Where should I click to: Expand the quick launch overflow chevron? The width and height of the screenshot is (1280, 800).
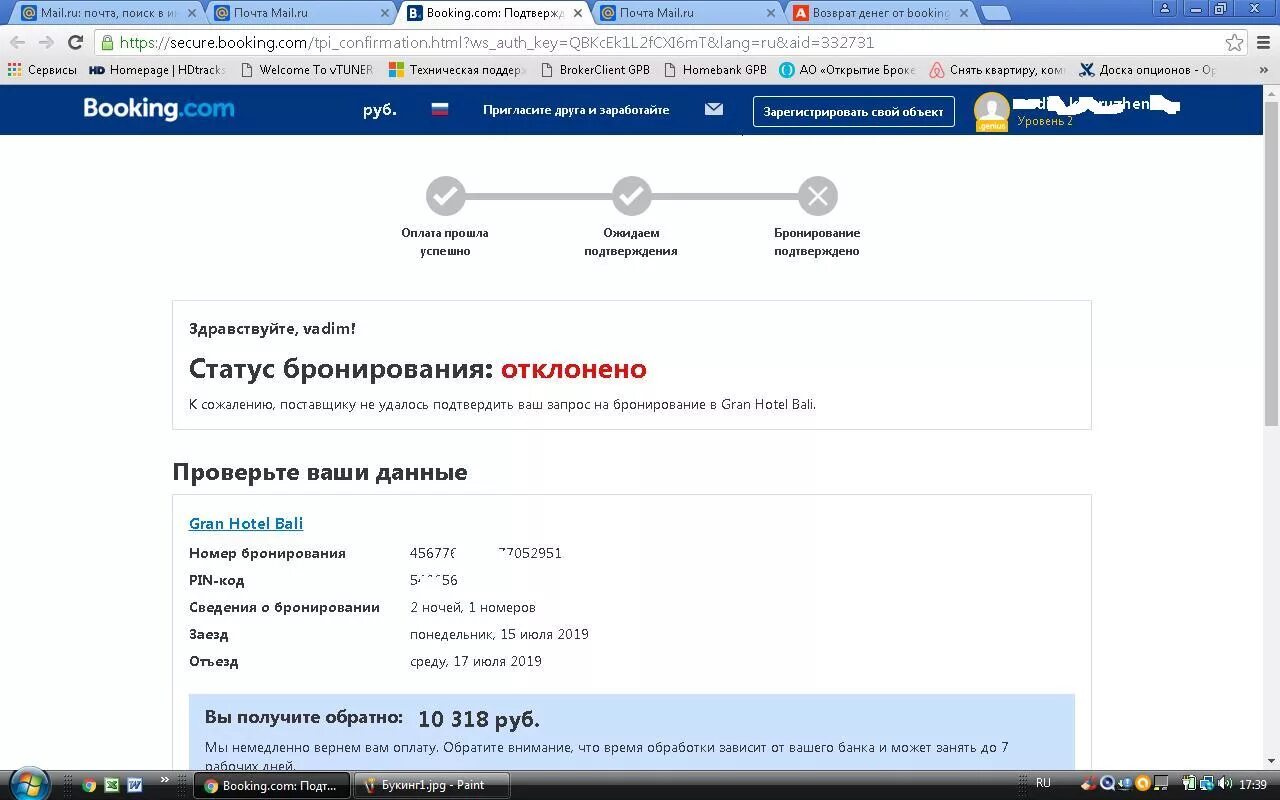click(x=165, y=781)
